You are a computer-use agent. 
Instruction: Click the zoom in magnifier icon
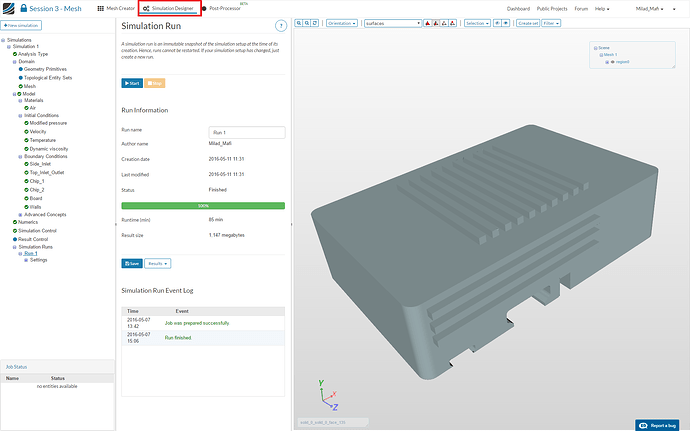click(x=299, y=22)
